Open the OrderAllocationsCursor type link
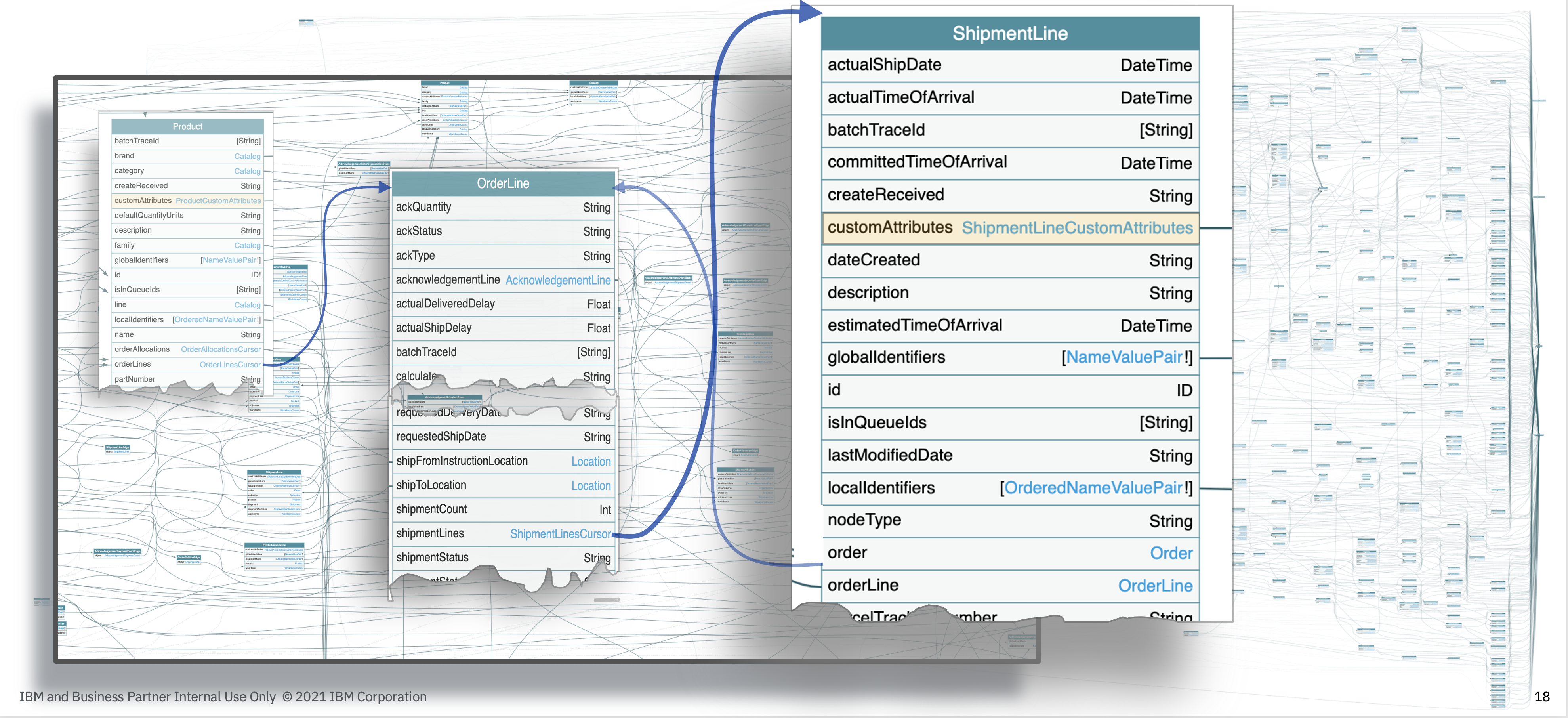This screenshot has height=718, width=1568. click(x=220, y=349)
